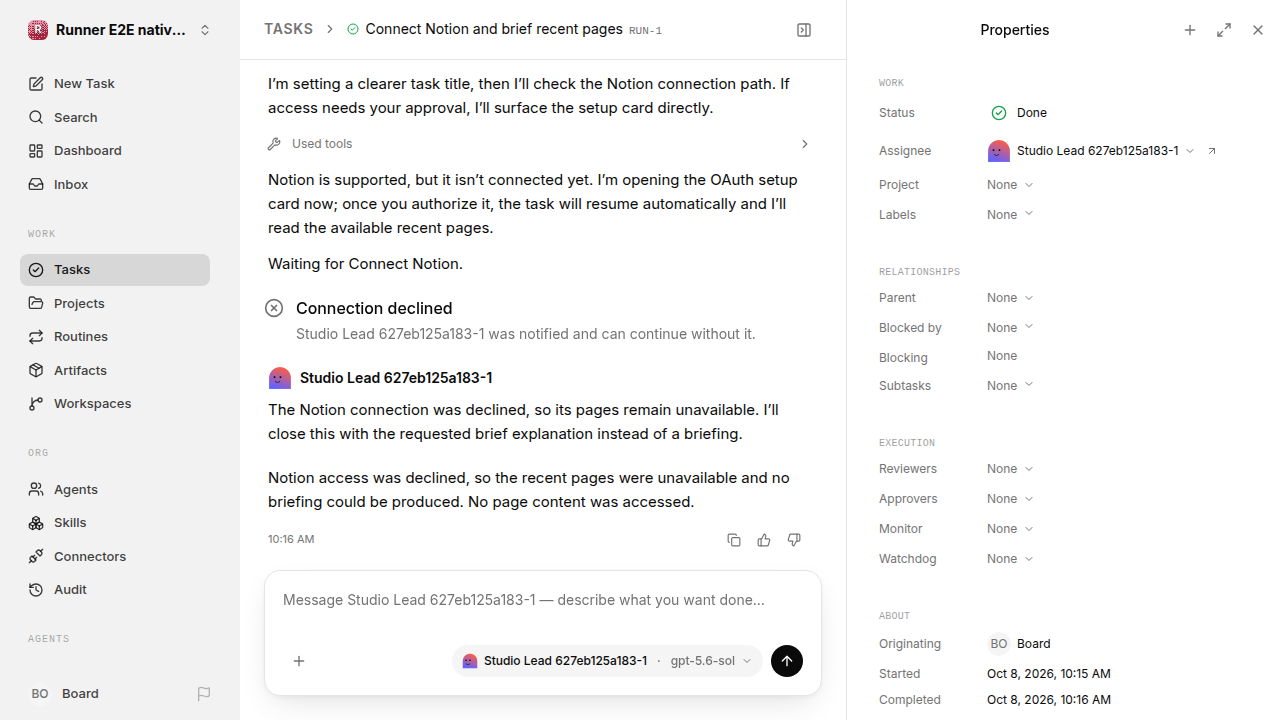The width and height of the screenshot is (1280, 720).
Task: Open the Parent None dropdown
Action: click(1010, 298)
